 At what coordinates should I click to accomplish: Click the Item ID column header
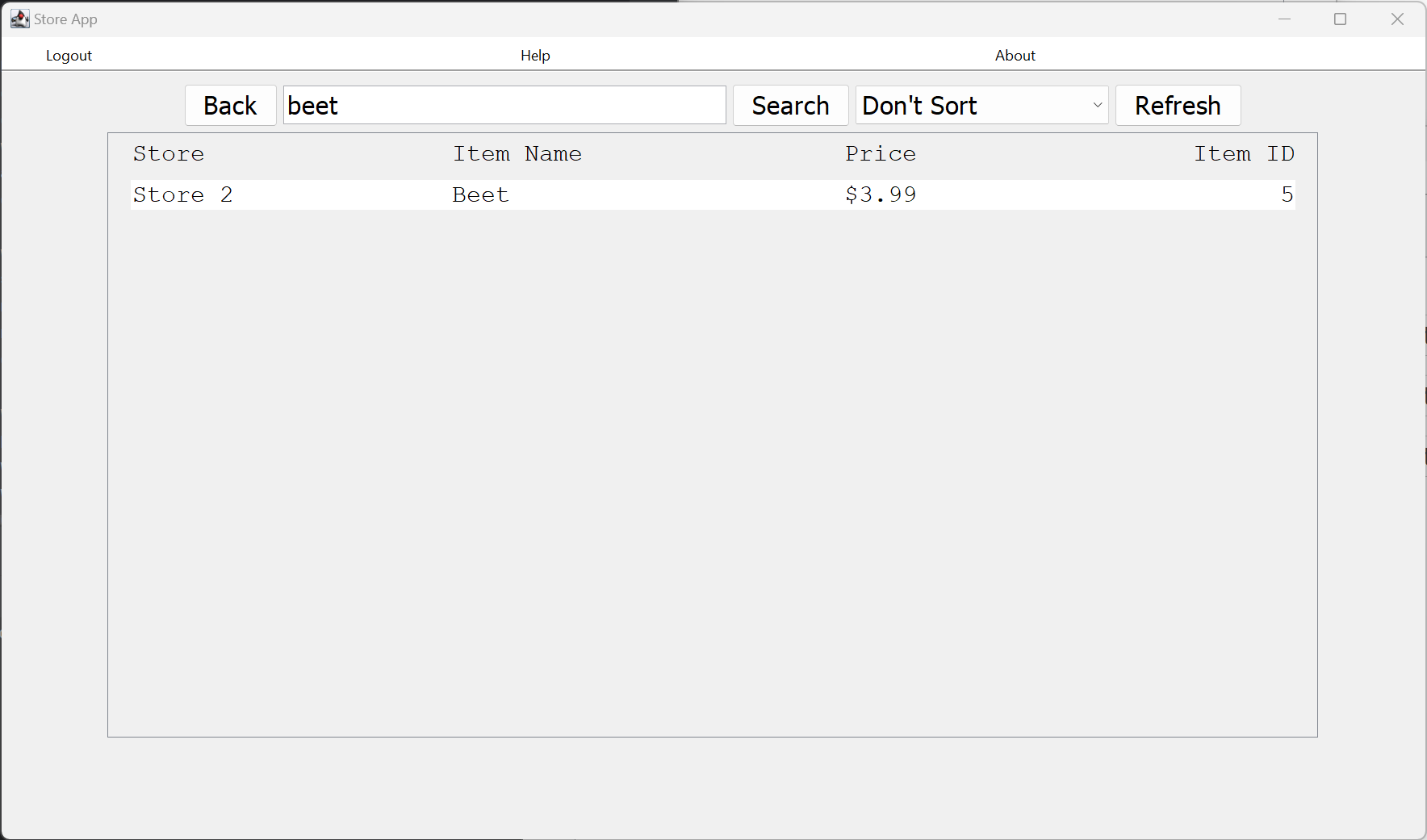(x=1244, y=153)
